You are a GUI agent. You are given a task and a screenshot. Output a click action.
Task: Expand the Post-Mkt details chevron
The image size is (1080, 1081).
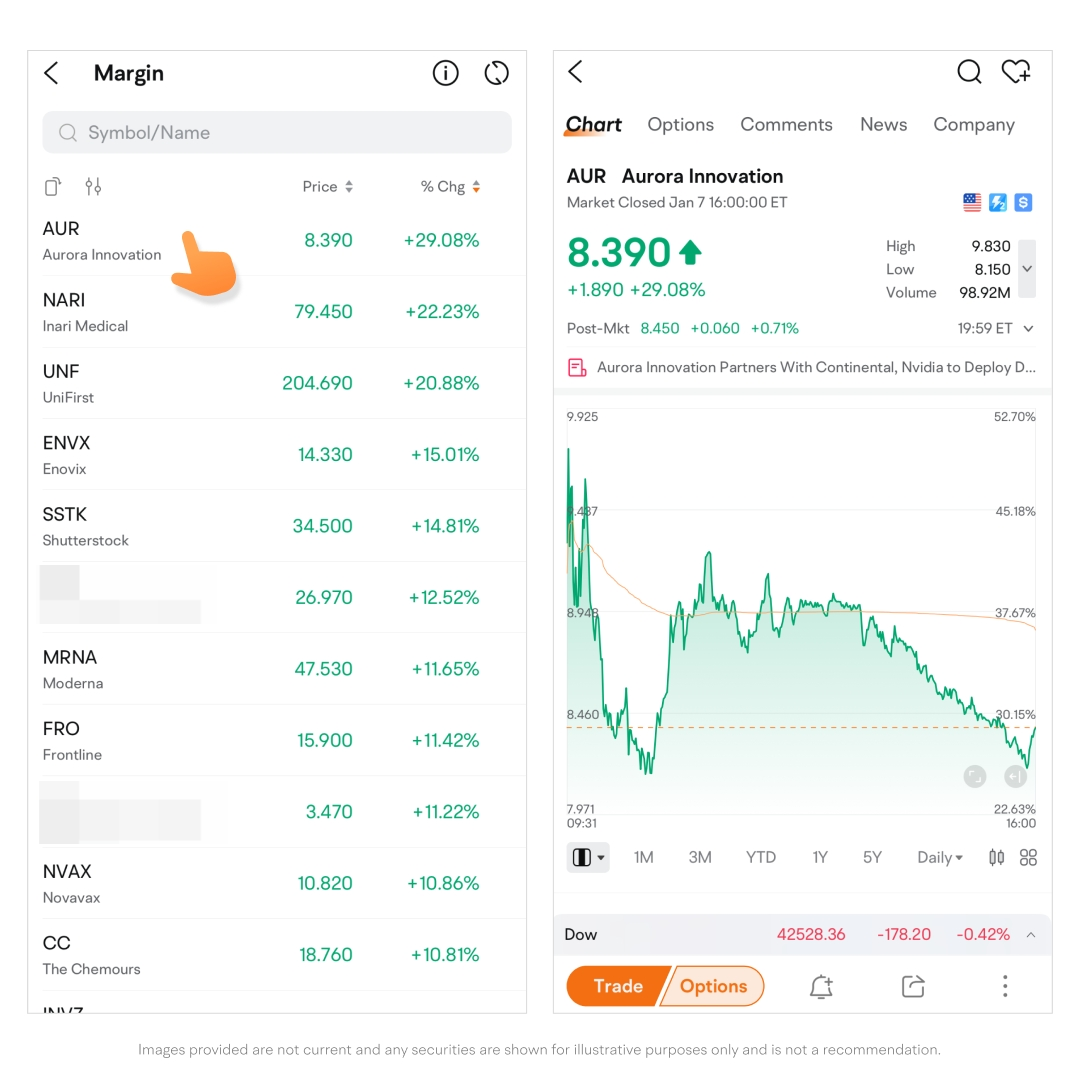1028,329
